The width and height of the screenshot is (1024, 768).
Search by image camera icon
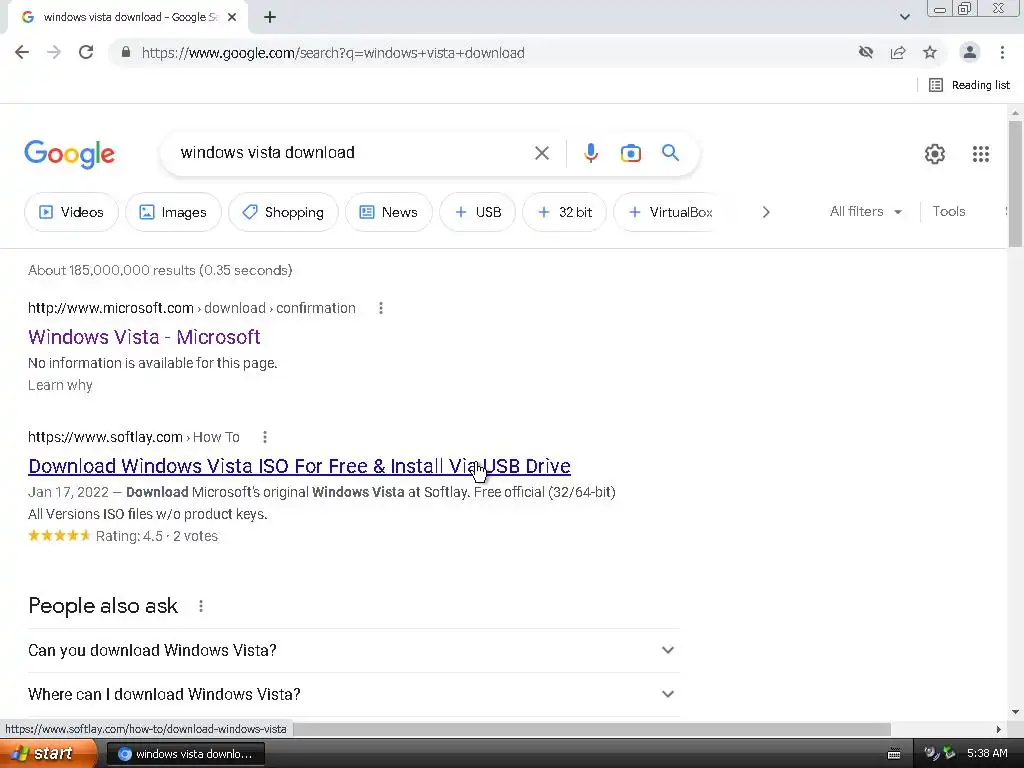click(x=630, y=153)
